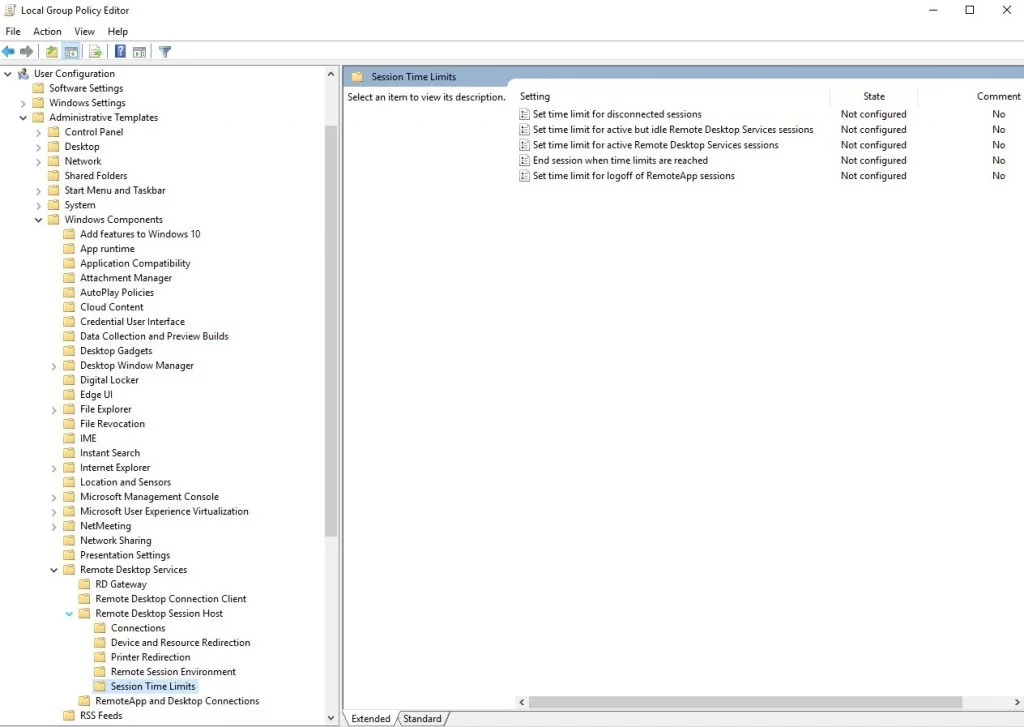Collapse the User Configuration node
Image resolution: width=1024 pixels, height=727 pixels.
pyautogui.click(x=8, y=74)
